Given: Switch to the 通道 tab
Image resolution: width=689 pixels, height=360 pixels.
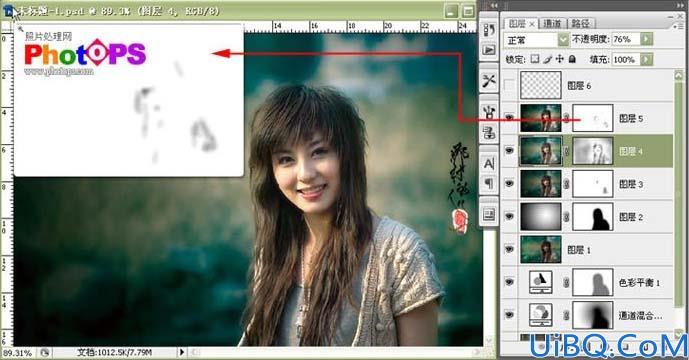Looking at the screenshot, I should coord(552,23).
